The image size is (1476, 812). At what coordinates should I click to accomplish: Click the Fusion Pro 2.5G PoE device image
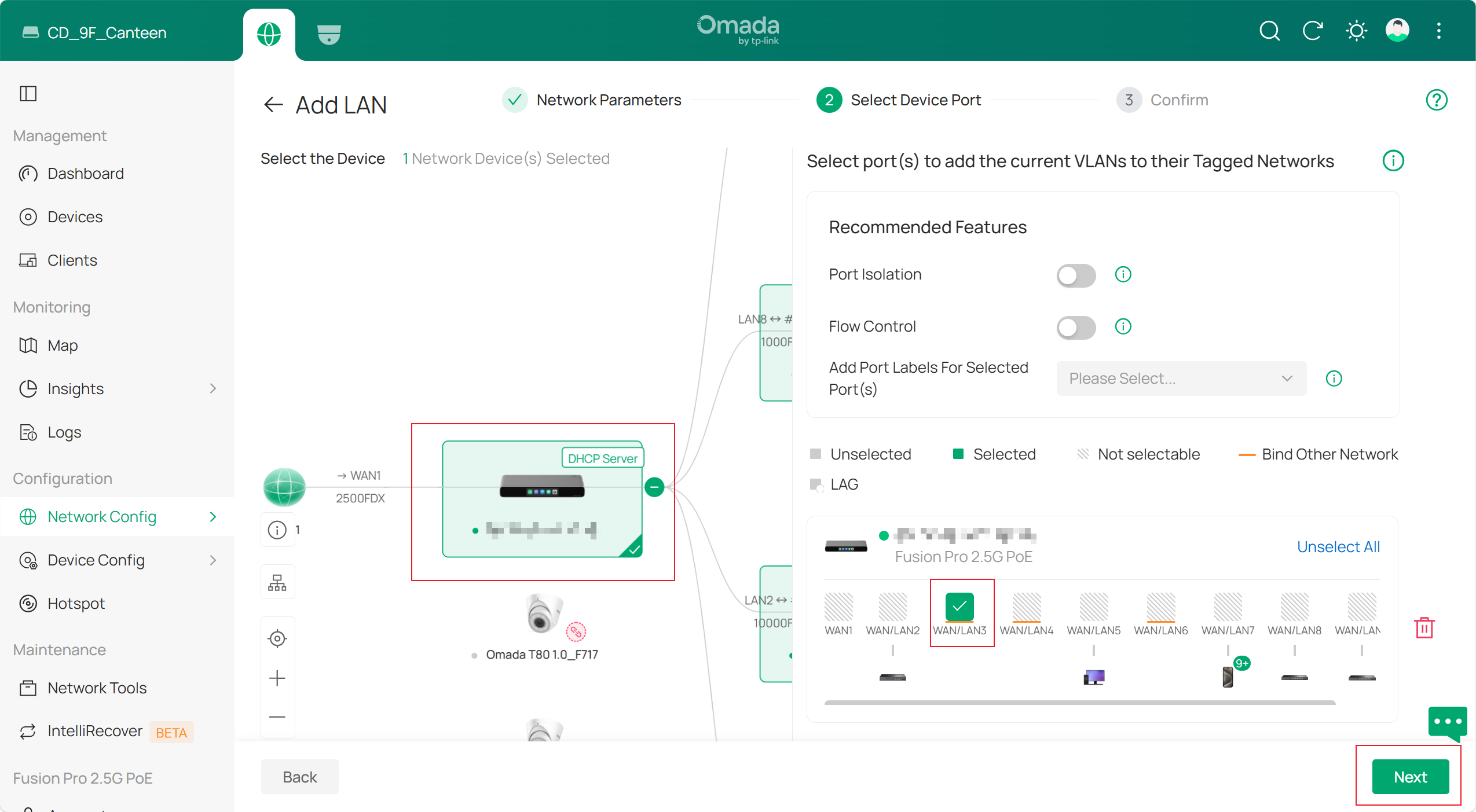[846, 546]
